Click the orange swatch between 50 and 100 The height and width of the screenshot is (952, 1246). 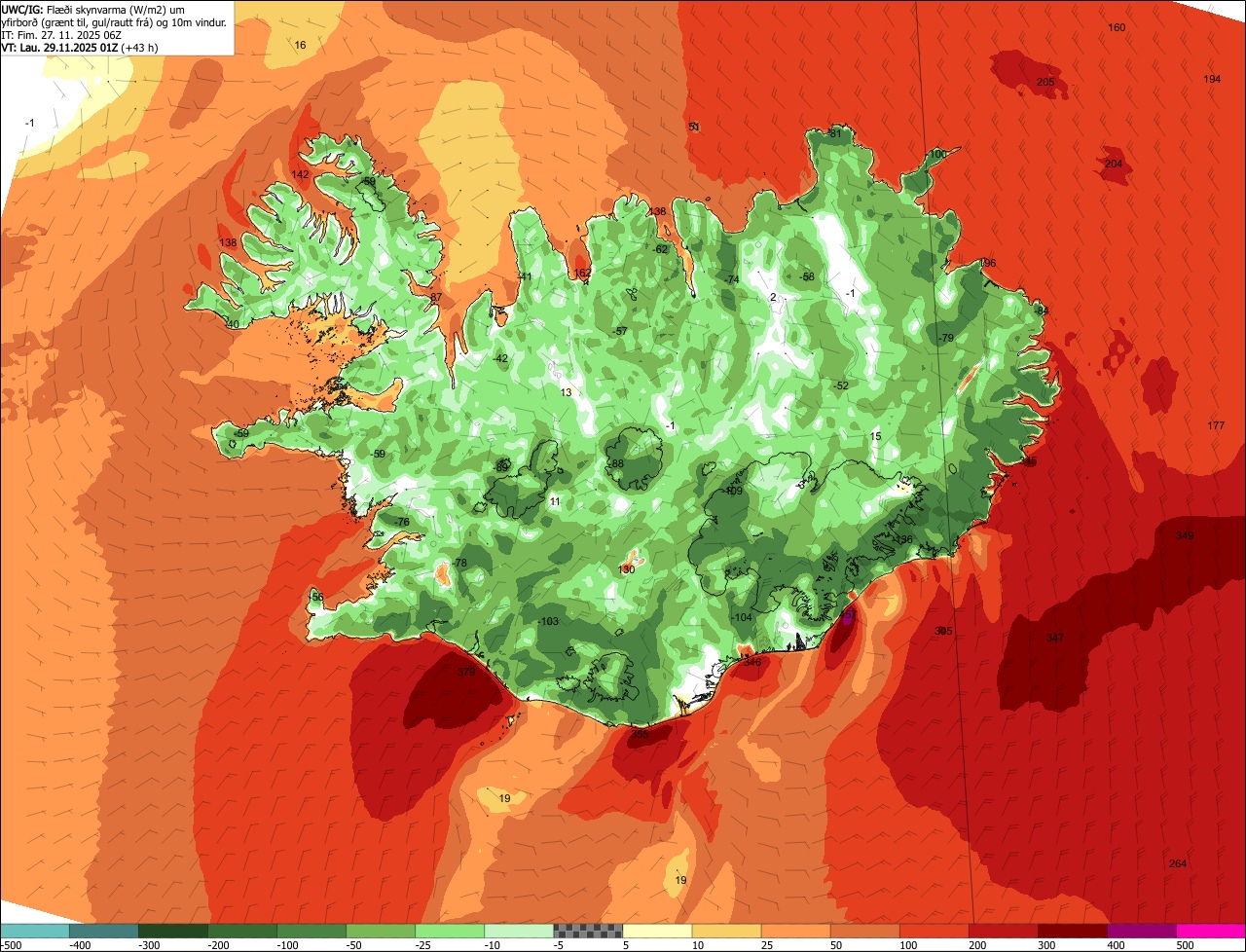[864, 931]
